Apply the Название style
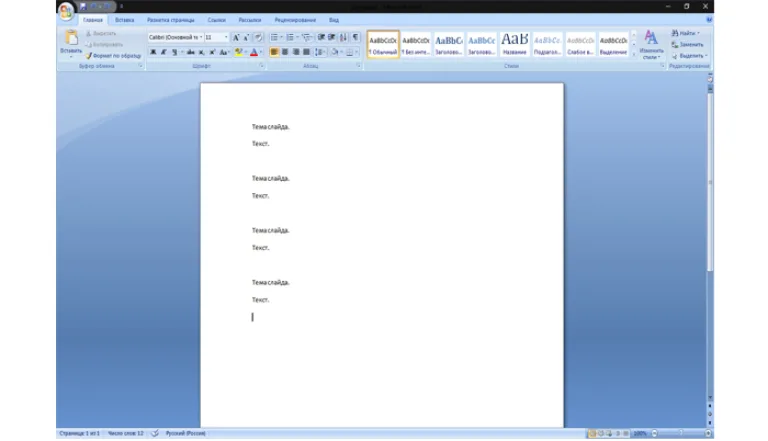The width and height of the screenshot is (768, 441). (514, 44)
